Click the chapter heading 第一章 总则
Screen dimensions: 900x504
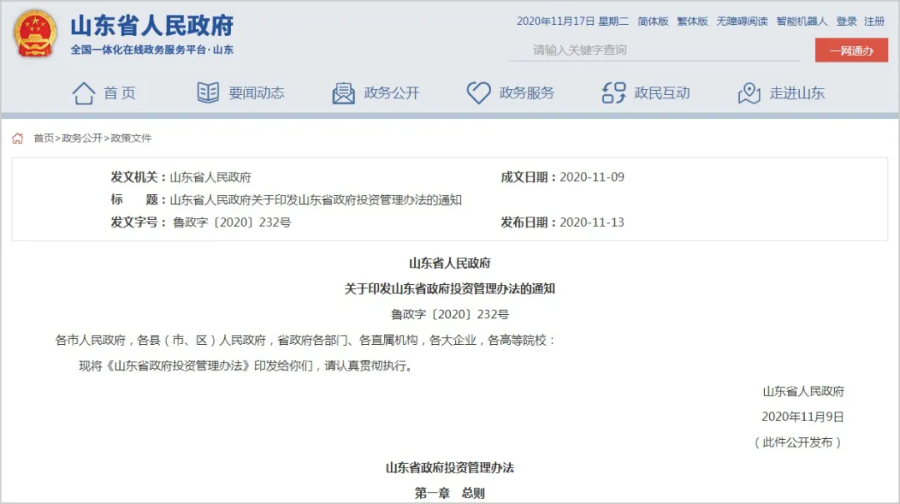point(449,493)
